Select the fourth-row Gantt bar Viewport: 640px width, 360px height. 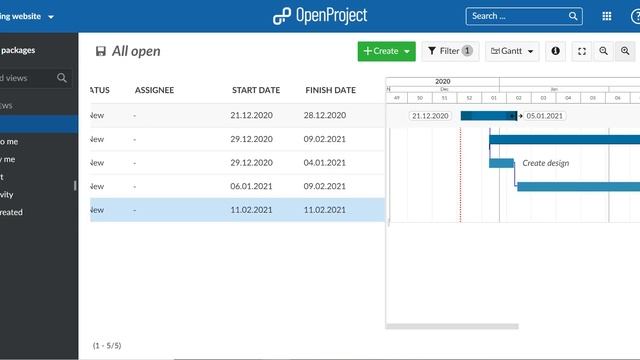[578, 187]
